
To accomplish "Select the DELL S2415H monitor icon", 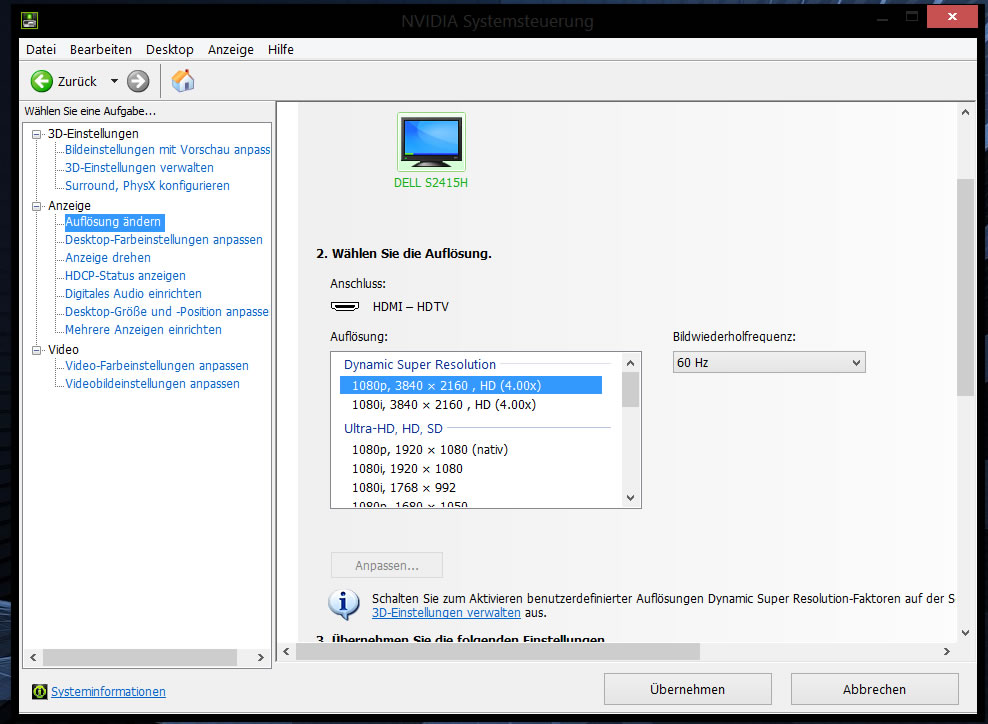I will 432,141.
